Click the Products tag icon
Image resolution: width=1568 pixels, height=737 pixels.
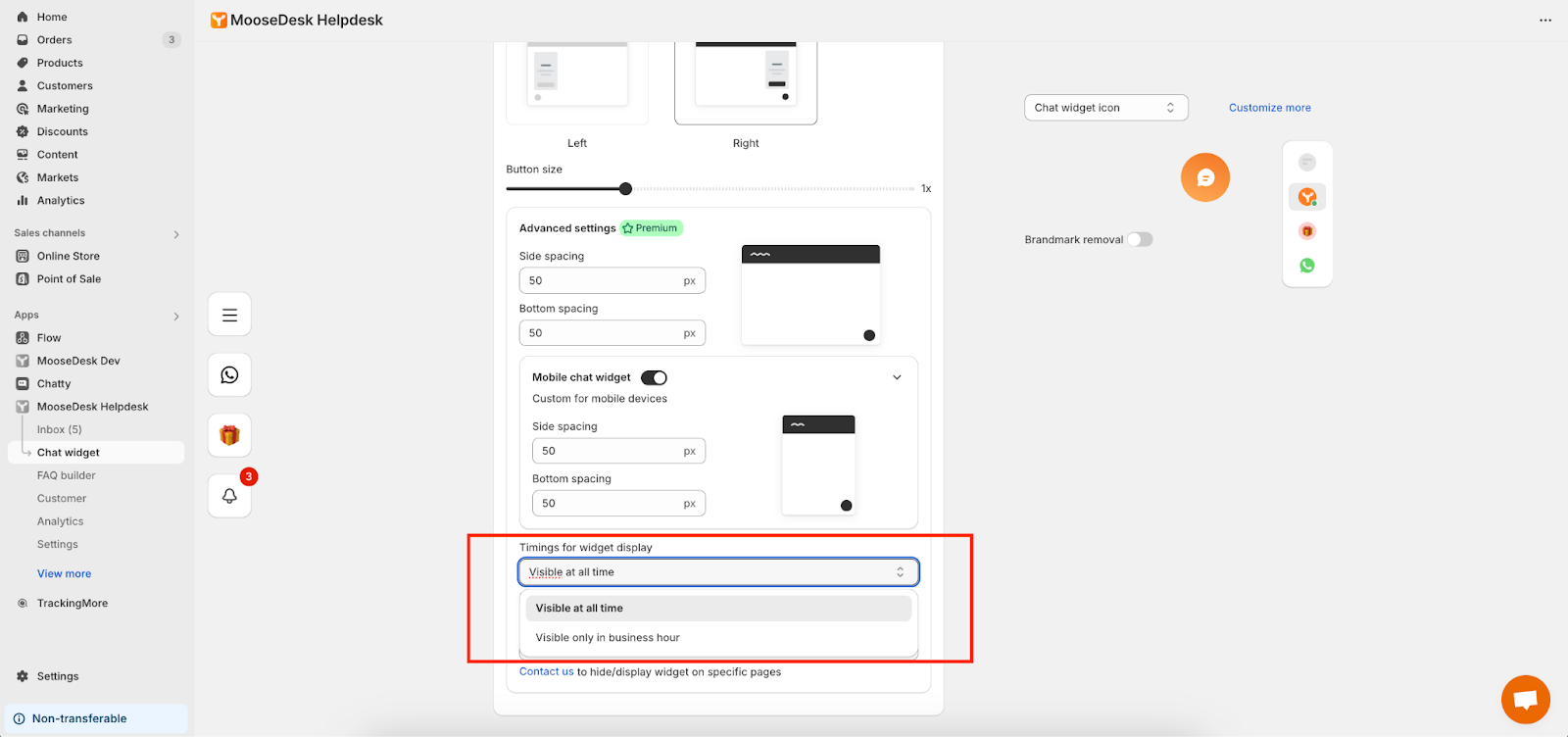point(23,63)
